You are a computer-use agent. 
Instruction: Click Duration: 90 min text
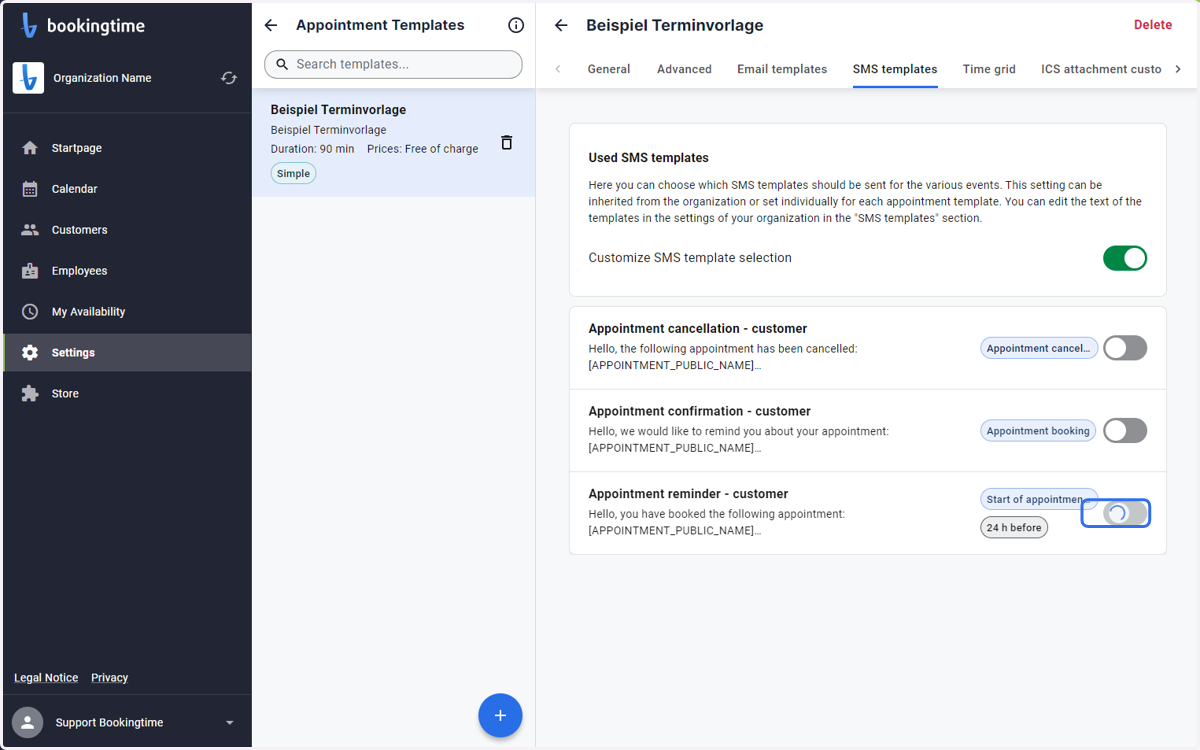[313, 149]
